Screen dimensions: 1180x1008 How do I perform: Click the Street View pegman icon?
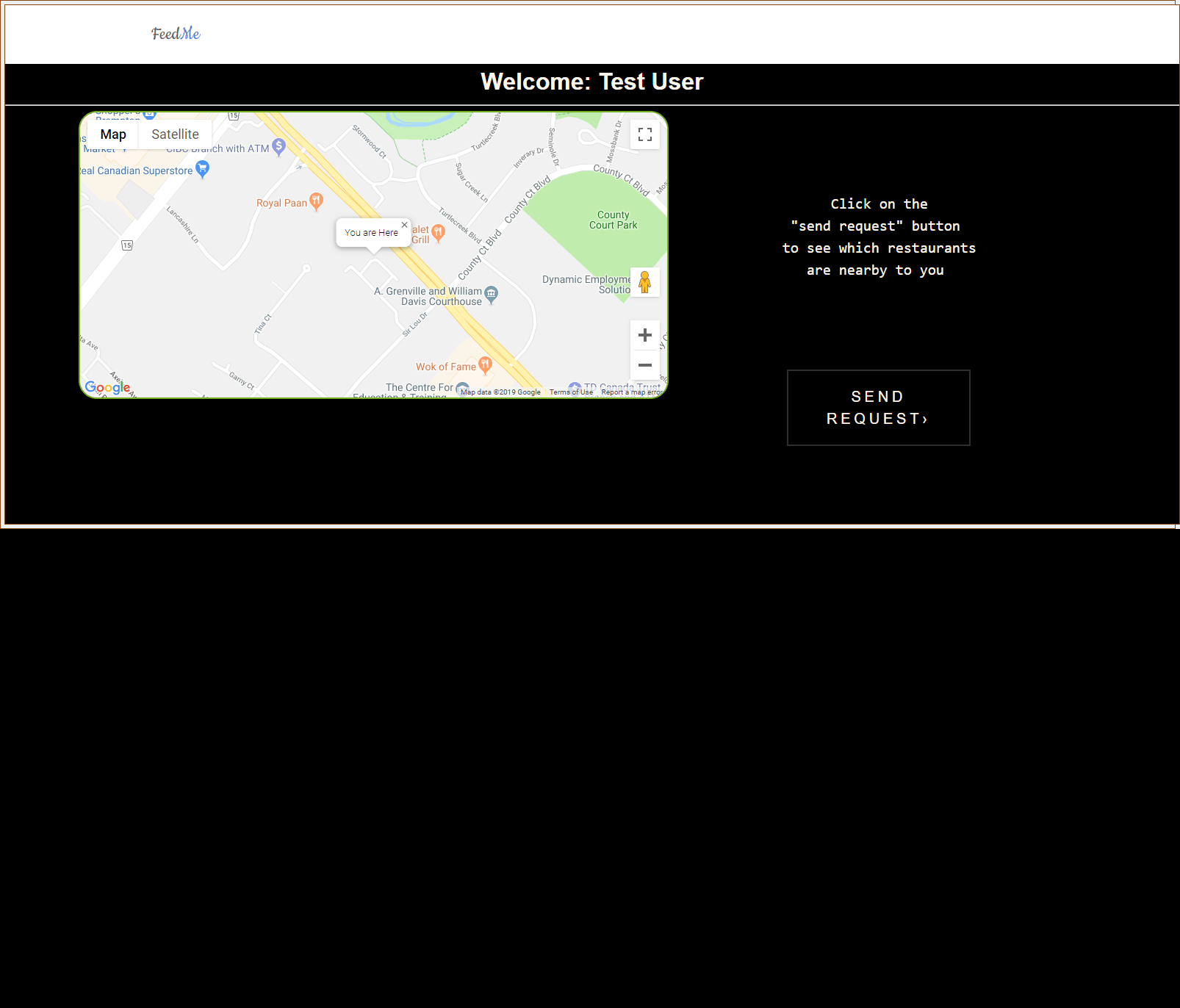click(x=644, y=282)
